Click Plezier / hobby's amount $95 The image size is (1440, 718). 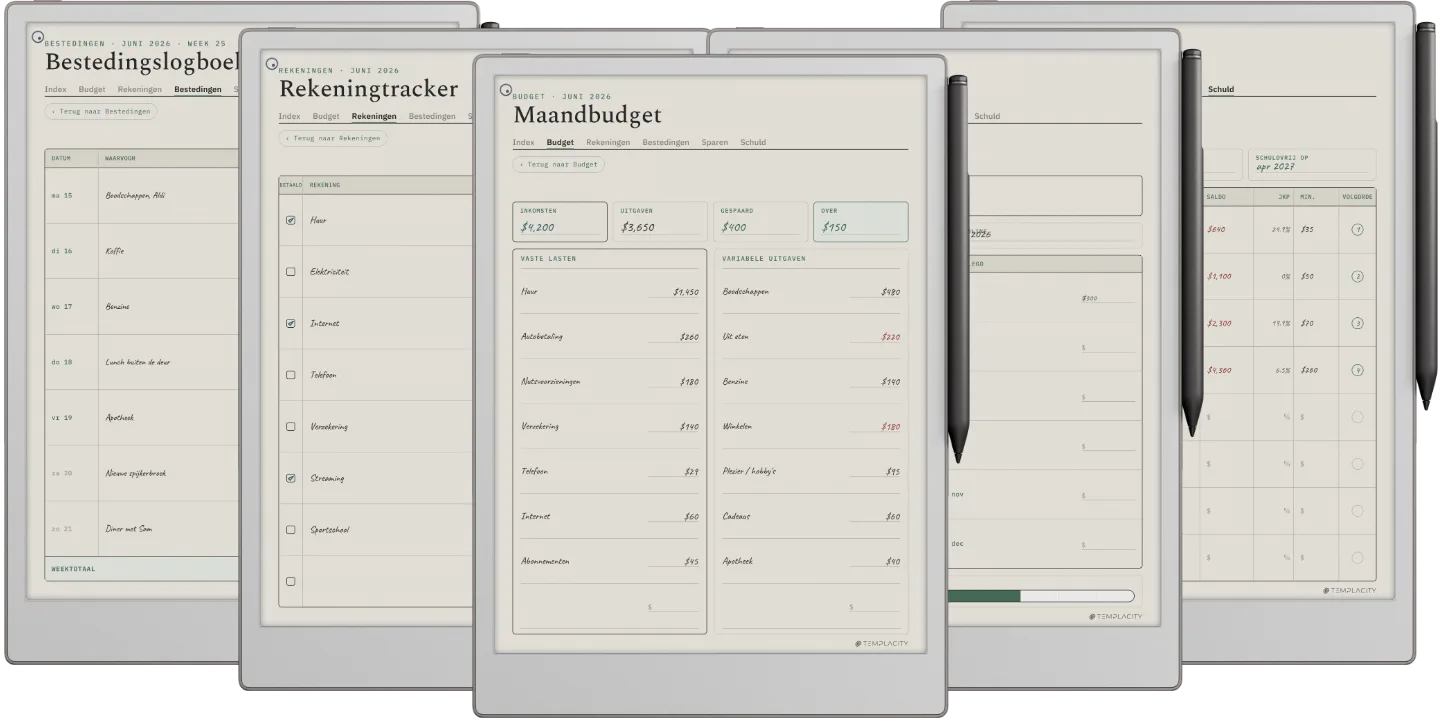point(893,471)
